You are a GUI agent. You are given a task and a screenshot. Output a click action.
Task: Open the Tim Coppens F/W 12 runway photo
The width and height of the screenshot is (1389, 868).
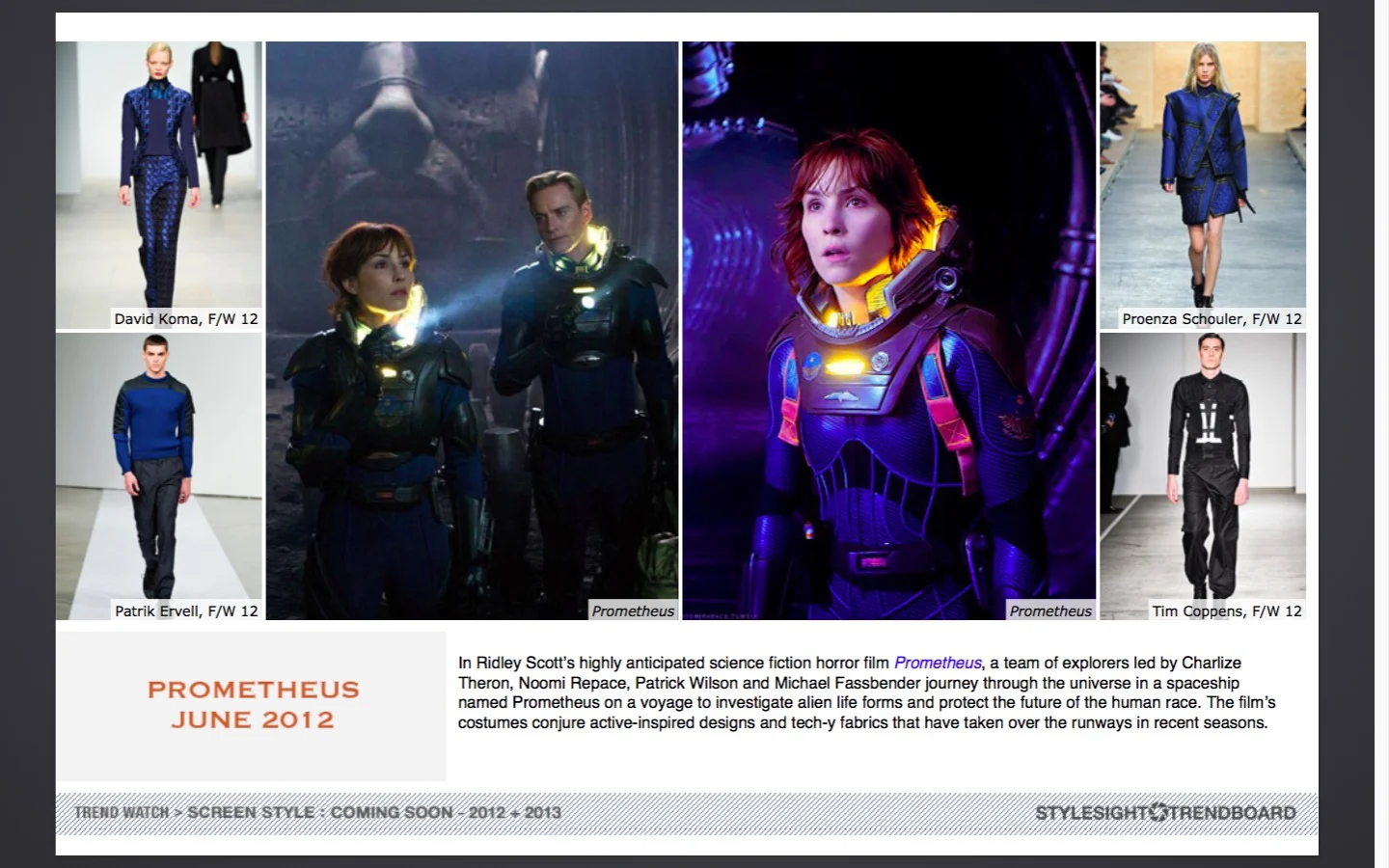(1203, 476)
